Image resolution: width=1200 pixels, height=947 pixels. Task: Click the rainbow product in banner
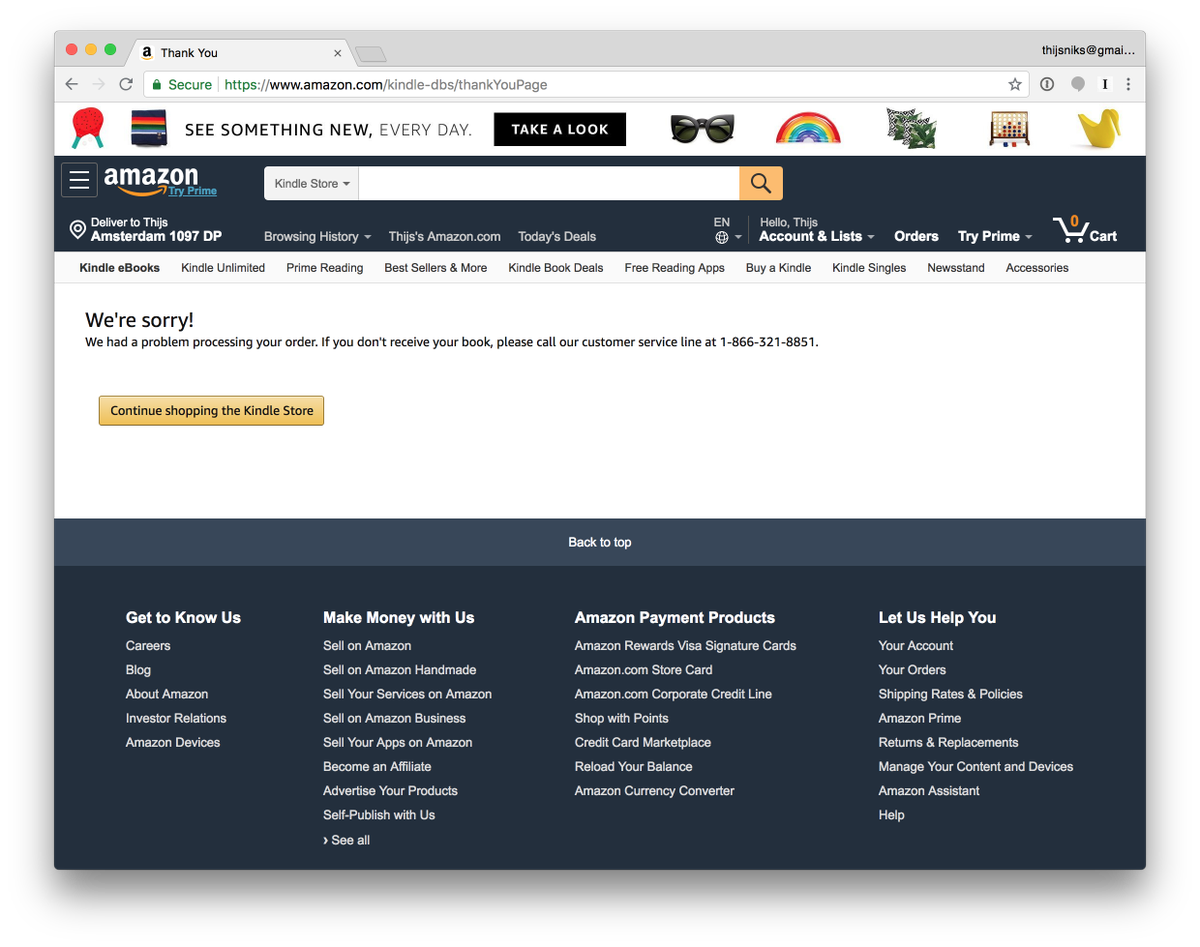click(808, 128)
